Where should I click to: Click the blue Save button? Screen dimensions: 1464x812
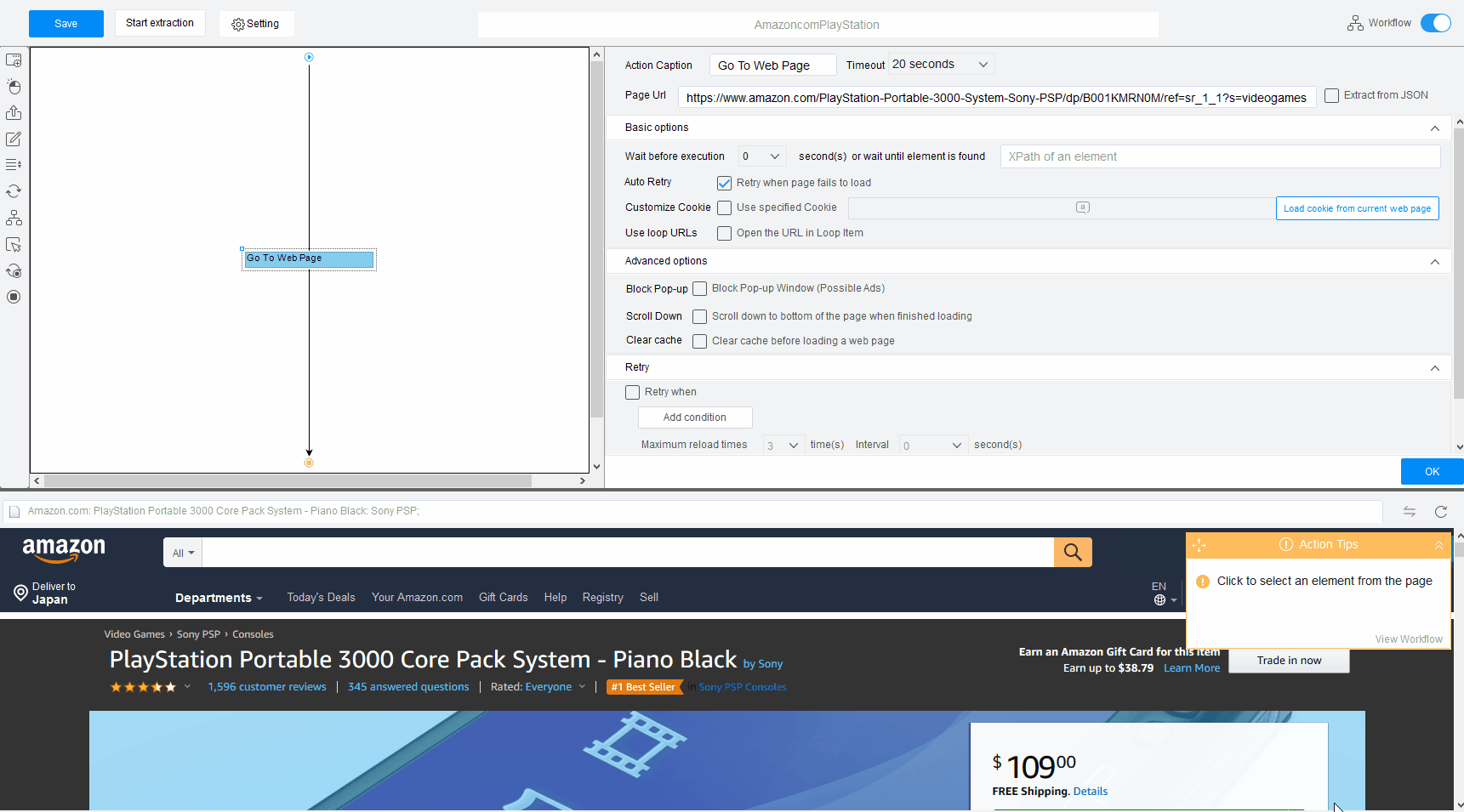(66, 24)
